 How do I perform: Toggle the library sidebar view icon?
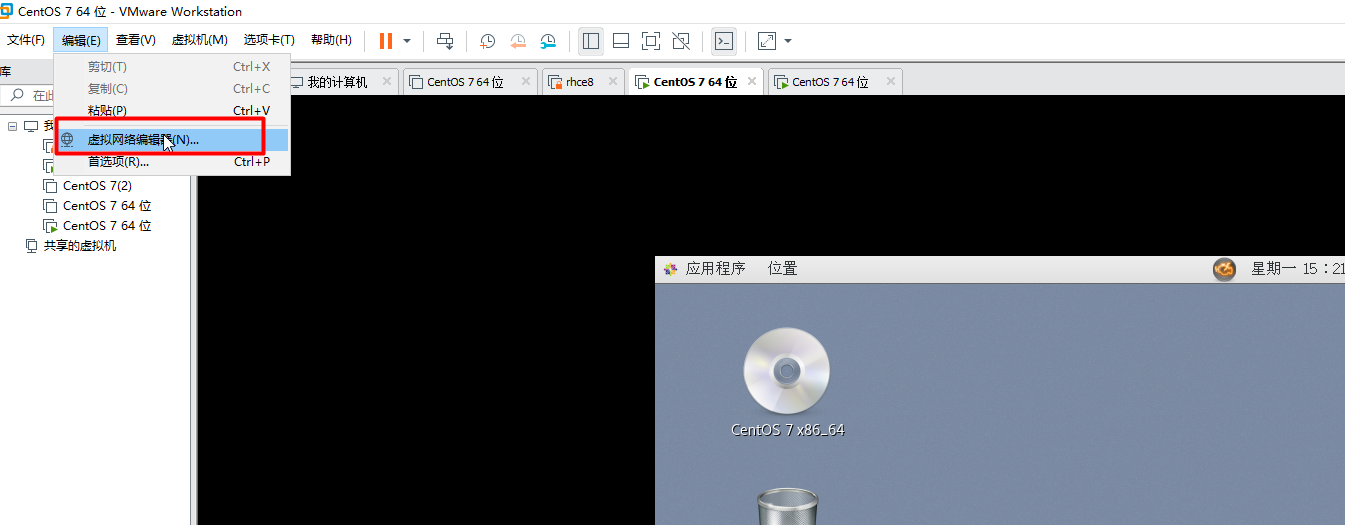591,41
